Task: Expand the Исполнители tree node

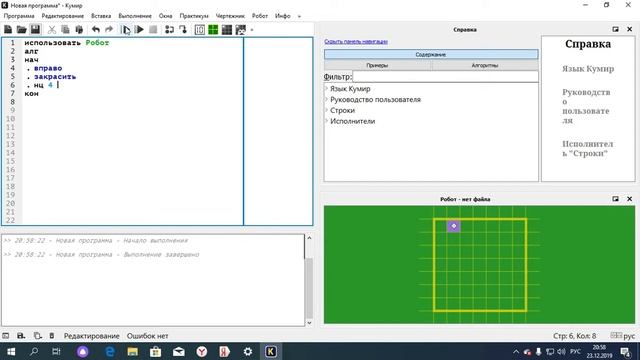Action: click(327, 121)
